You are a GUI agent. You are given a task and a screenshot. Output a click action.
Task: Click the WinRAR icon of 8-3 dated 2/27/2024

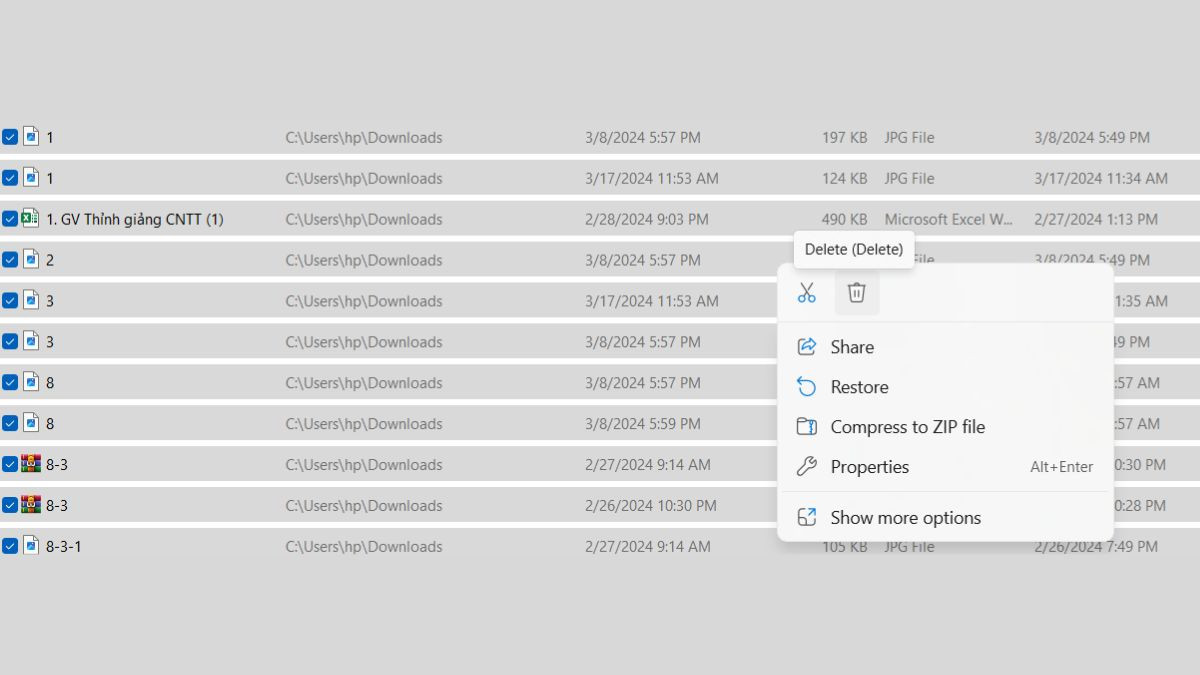31,464
